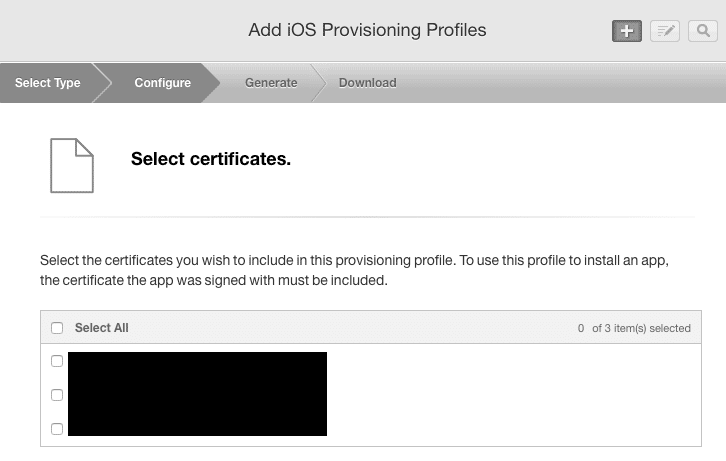The image size is (726, 461).
Task: Open the Download step
Action: coord(367,83)
